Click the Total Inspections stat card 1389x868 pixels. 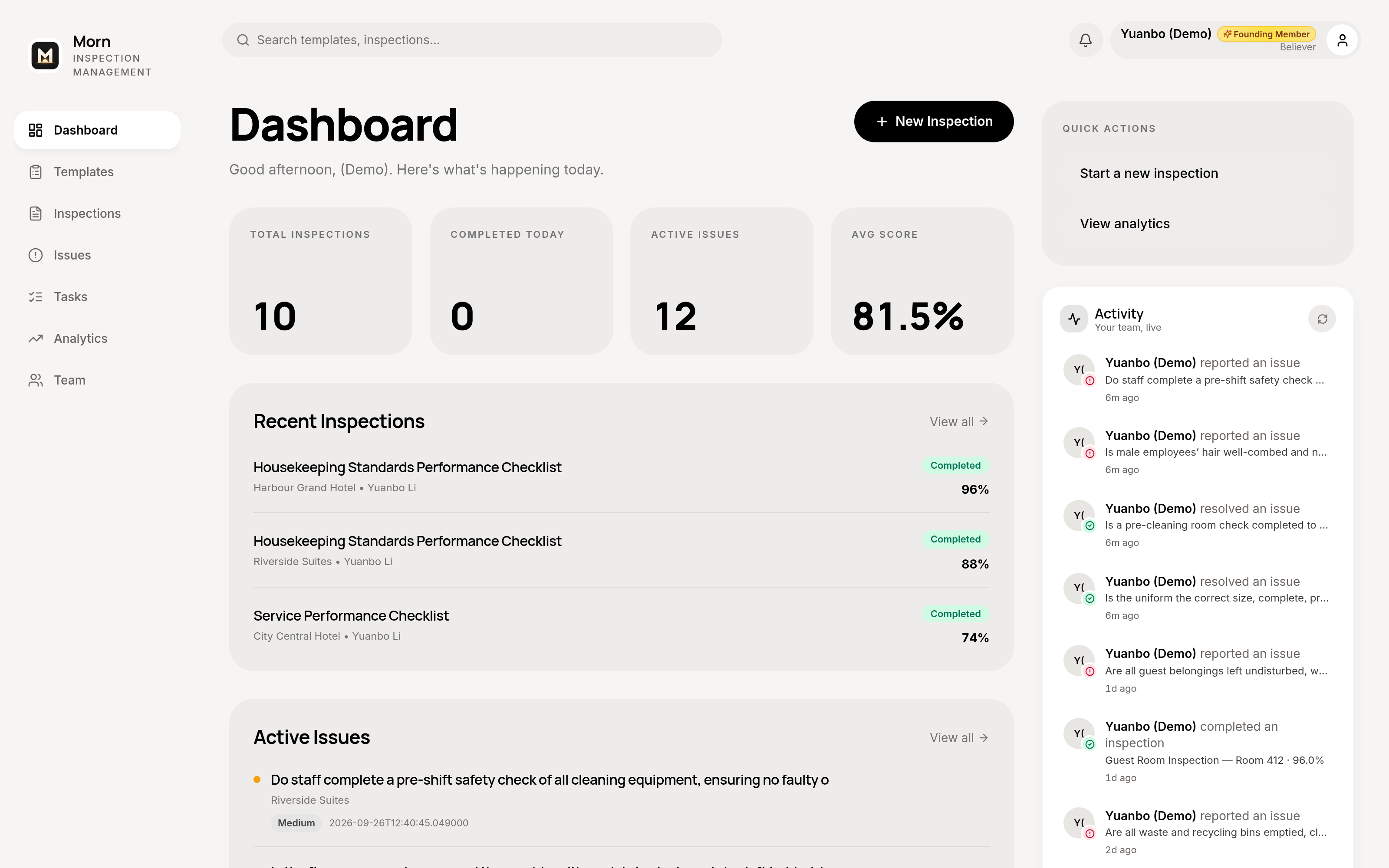(320, 281)
